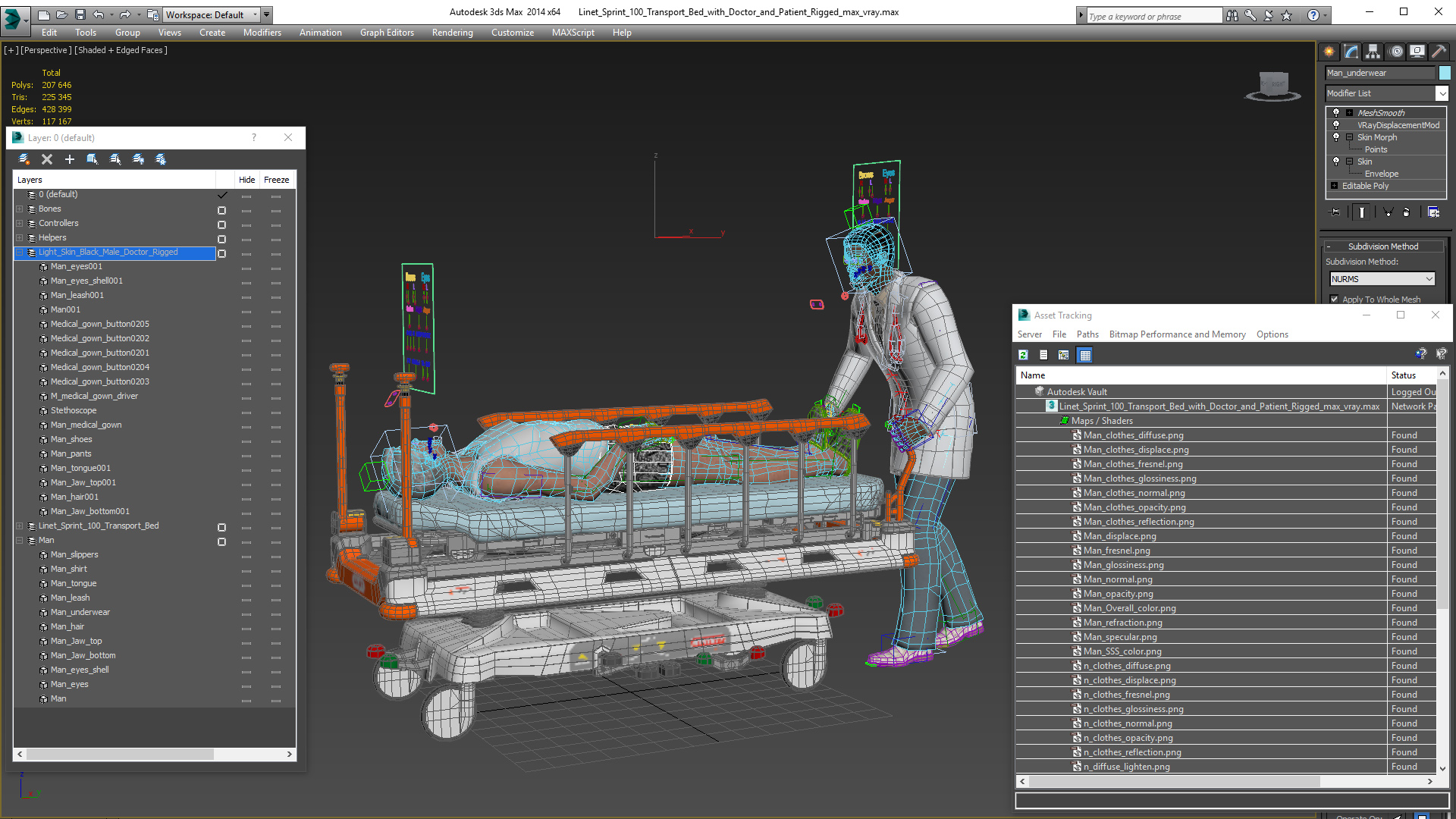
Task: Open the Modify command panel tab
Action: [1351, 52]
